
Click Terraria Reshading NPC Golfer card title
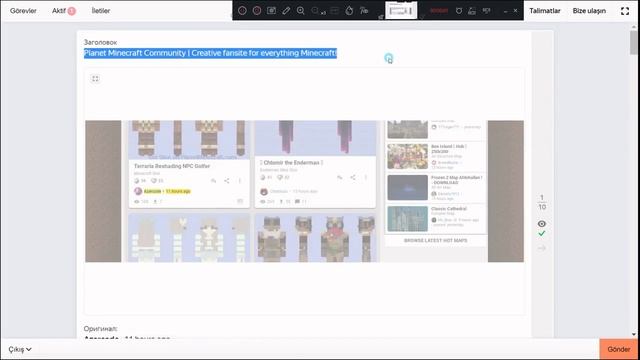point(172,166)
